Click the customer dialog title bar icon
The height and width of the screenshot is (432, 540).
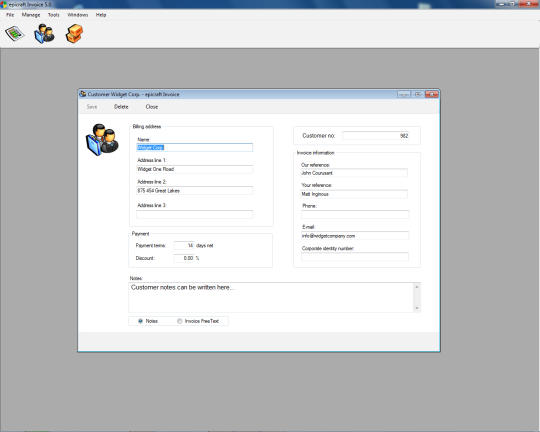[x=83, y=94]
